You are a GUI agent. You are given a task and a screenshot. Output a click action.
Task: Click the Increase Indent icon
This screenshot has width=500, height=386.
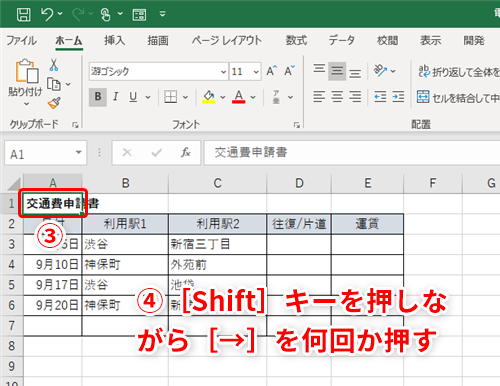tap(398, 97)
